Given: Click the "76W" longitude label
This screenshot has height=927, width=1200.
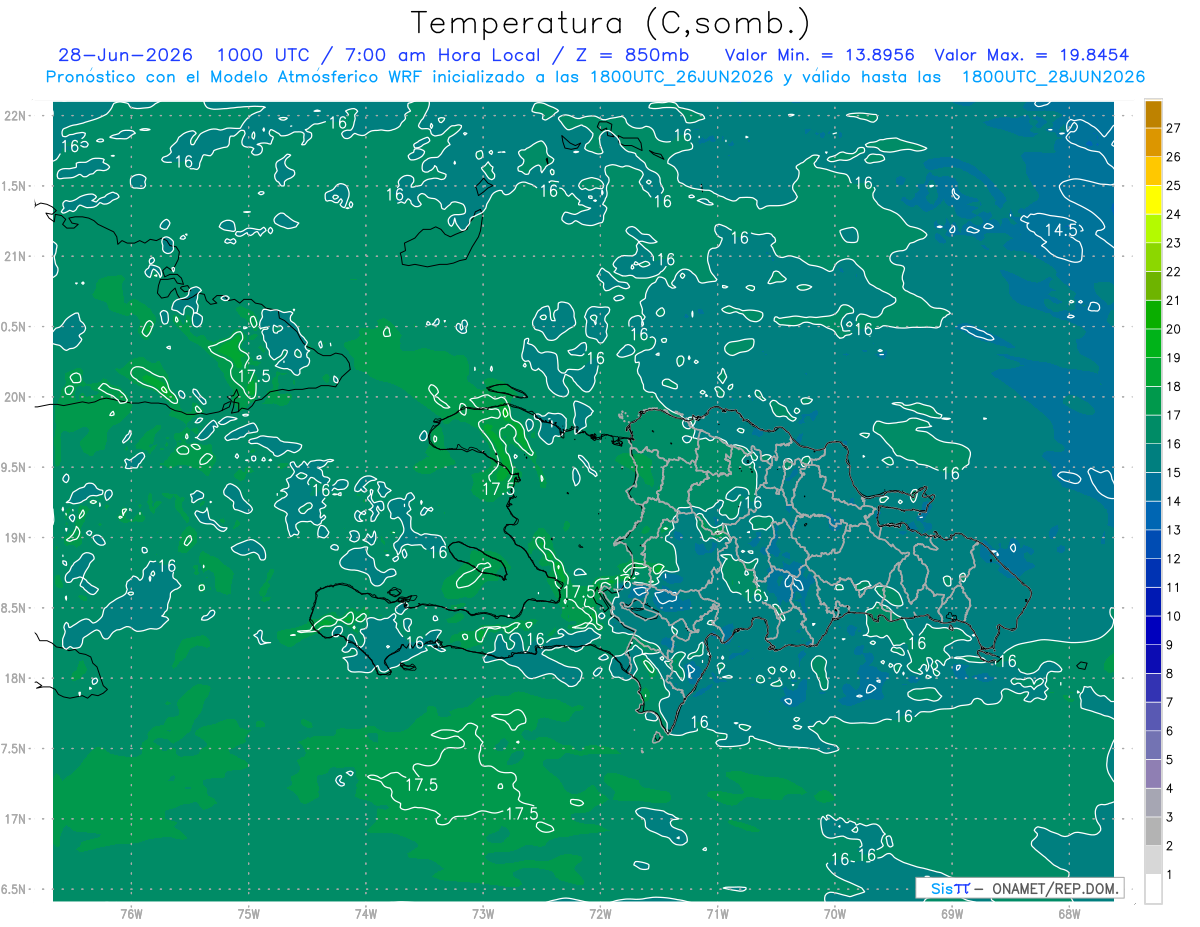Looking at the screenshot, I should [x=131, y=913].
